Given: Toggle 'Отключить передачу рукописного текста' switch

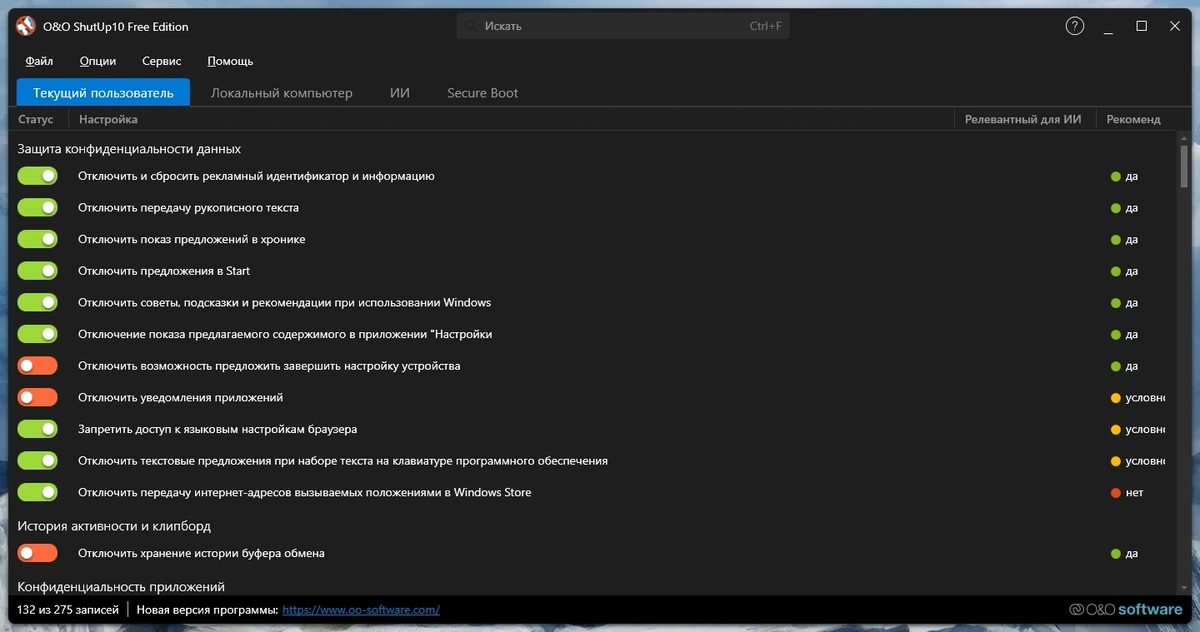Looking at the screenshot, I should click(38, 208).
